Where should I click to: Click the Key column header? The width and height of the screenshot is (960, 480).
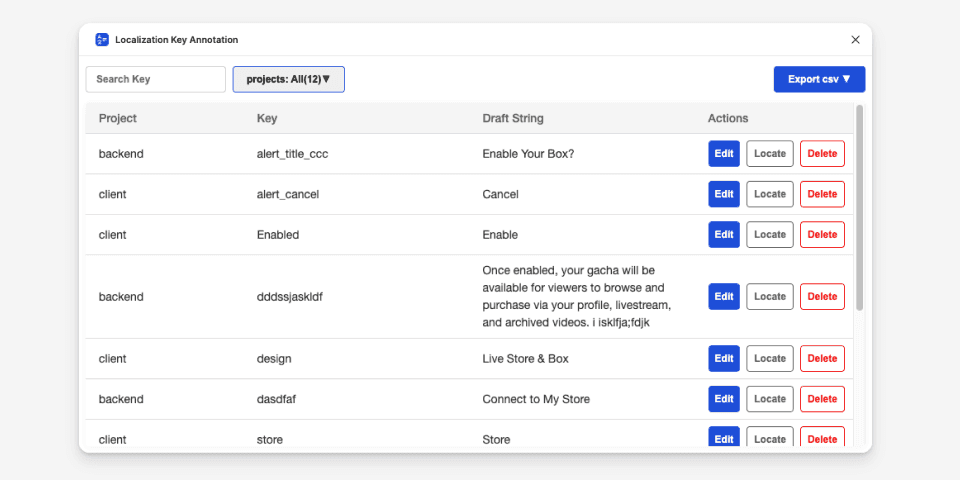pyautogui.click(x=267, y=118)
